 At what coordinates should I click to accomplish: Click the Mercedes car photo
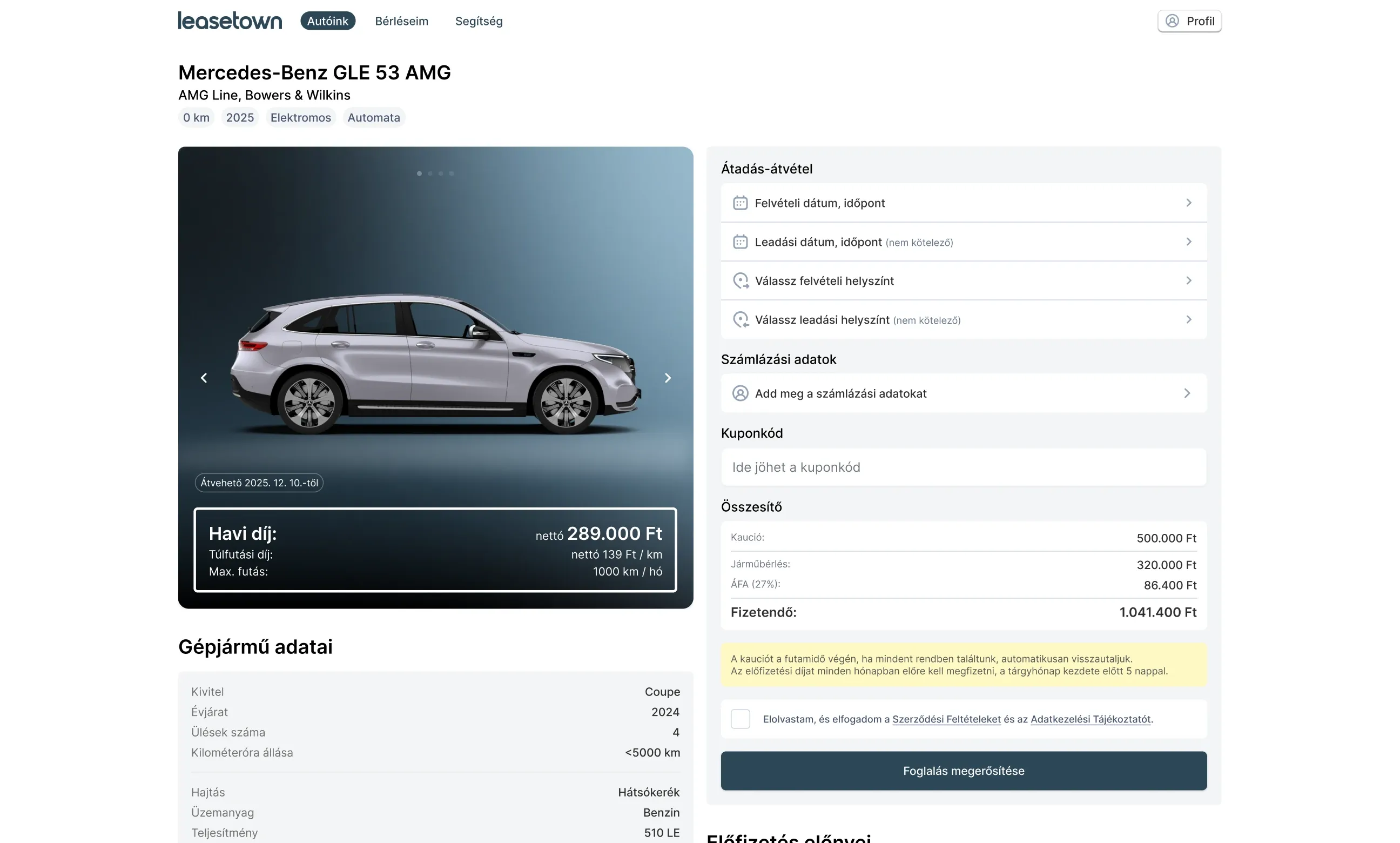click(435, 364)
